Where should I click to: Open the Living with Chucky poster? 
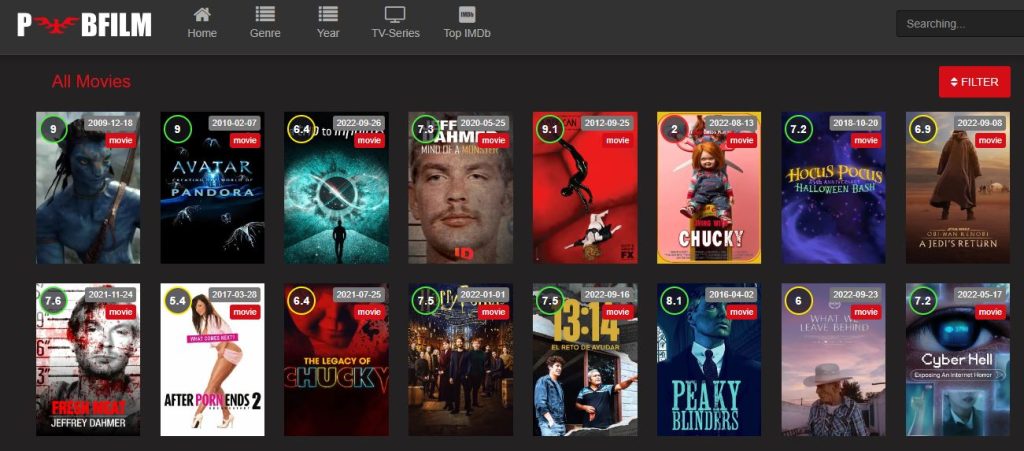[x=709, y=188]
